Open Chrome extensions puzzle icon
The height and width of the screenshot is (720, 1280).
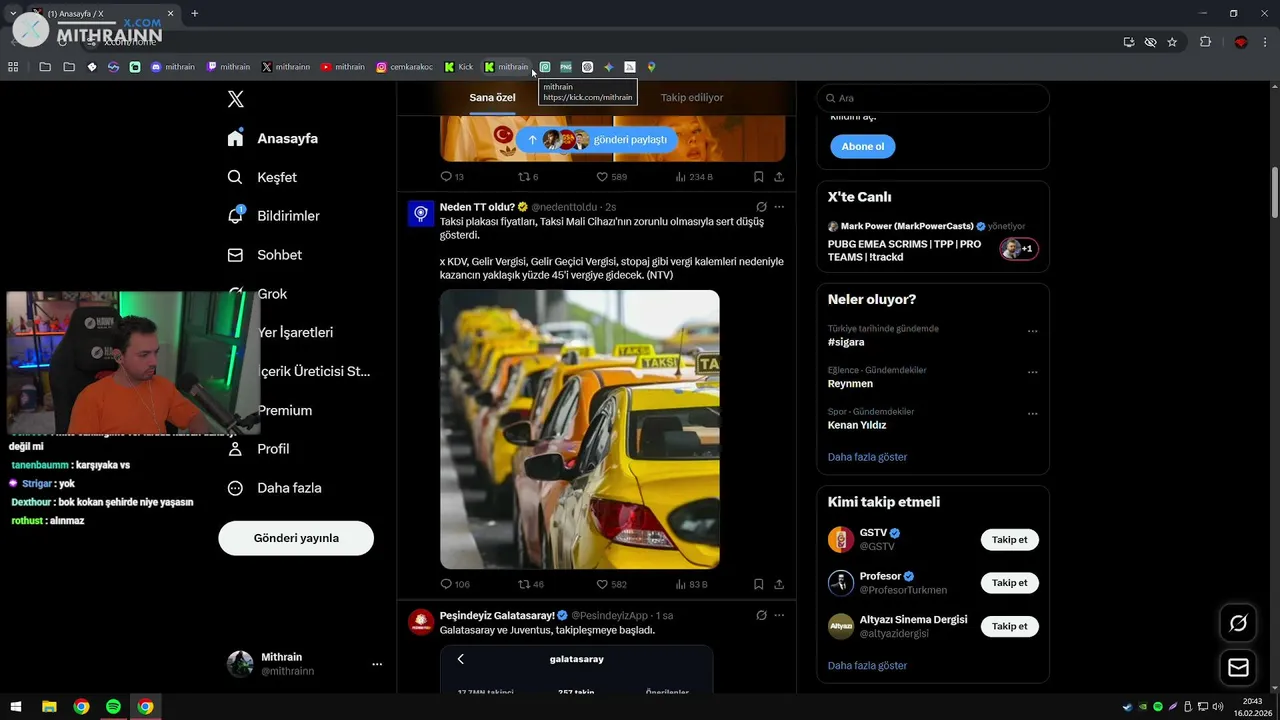1205,42
